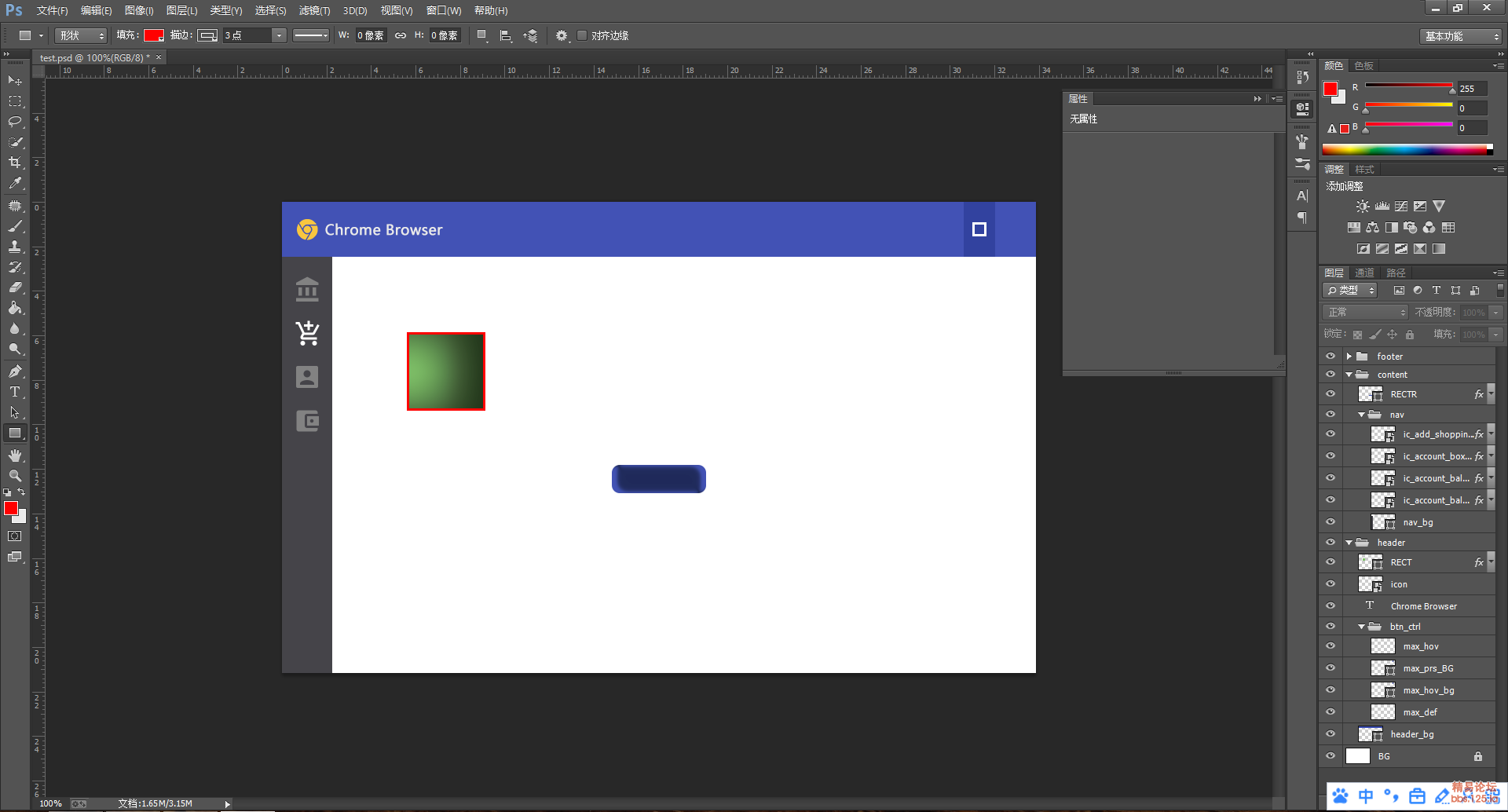Select the Lasso tool
Image resolution: width=1508 pixels, height=812 pixels.
pyautogui.click(x=15, y=122)
